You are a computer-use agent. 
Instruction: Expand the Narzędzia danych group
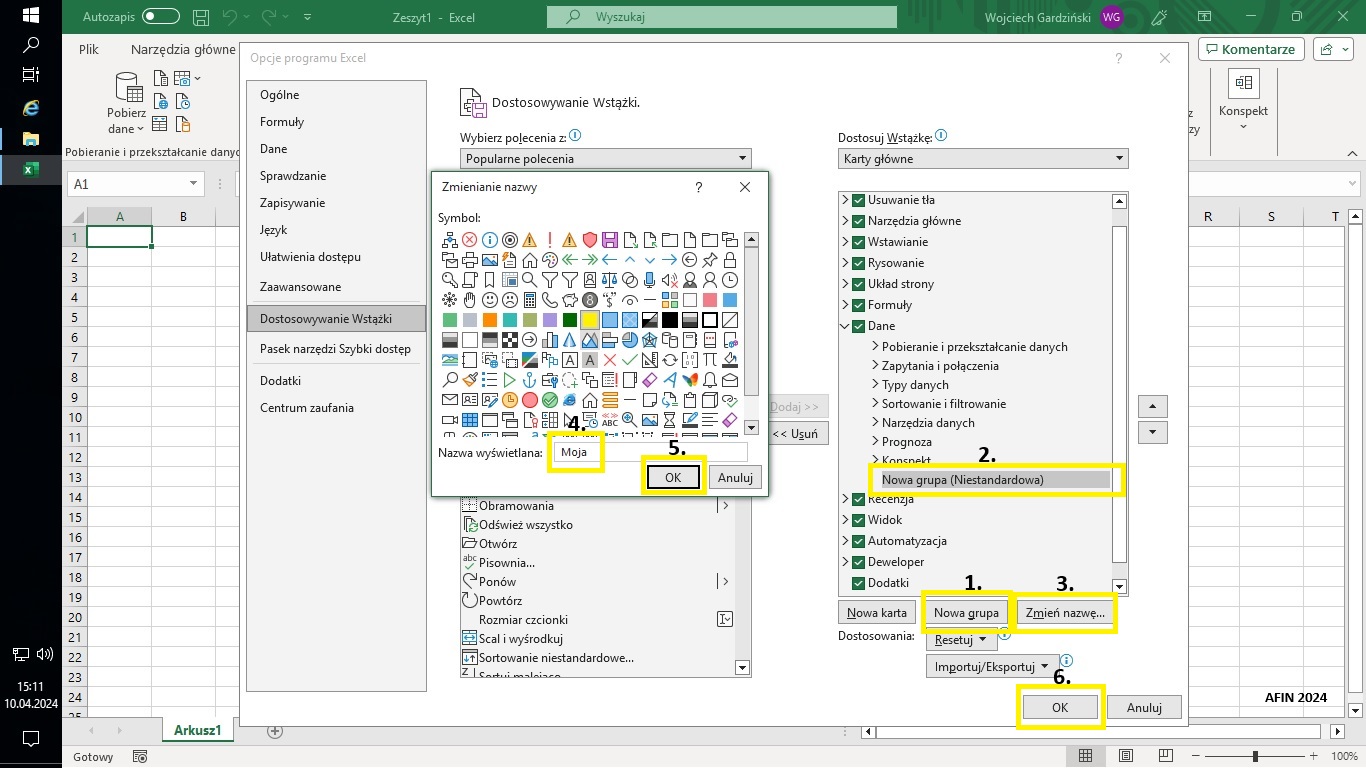tap(875, 423)
